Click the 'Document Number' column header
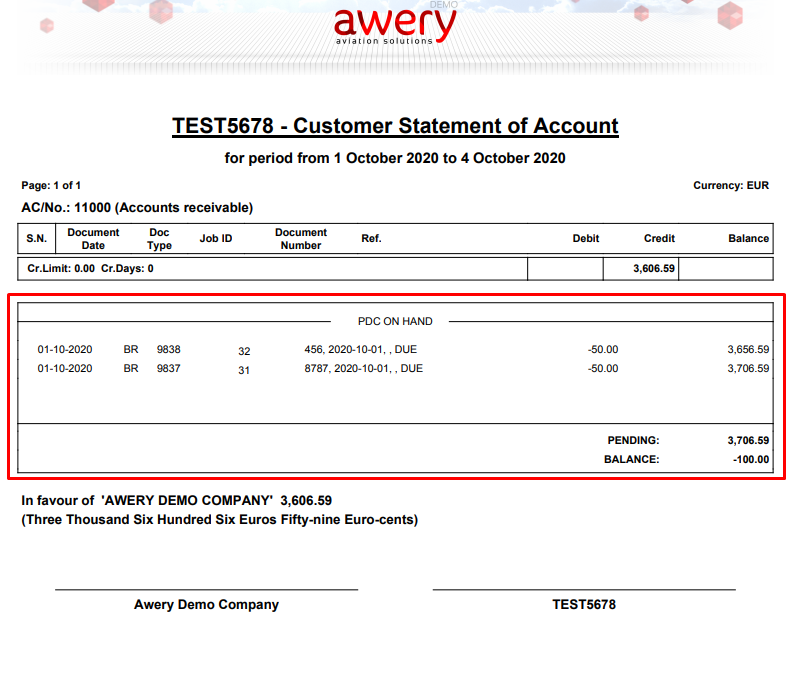This screenshot has width=789, height=686. 300,239
